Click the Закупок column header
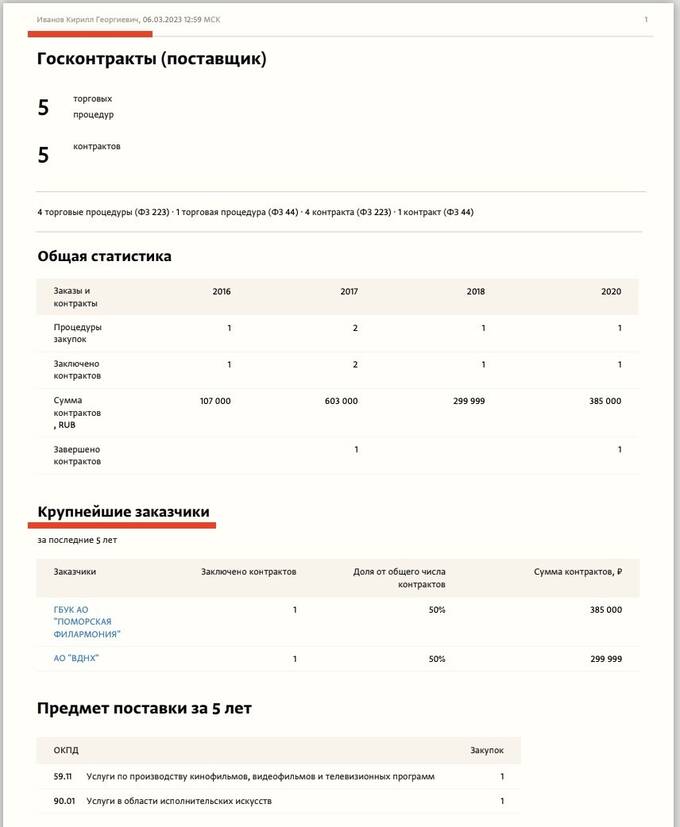Viewport: 680px width, 827px height. pos(487,750)
